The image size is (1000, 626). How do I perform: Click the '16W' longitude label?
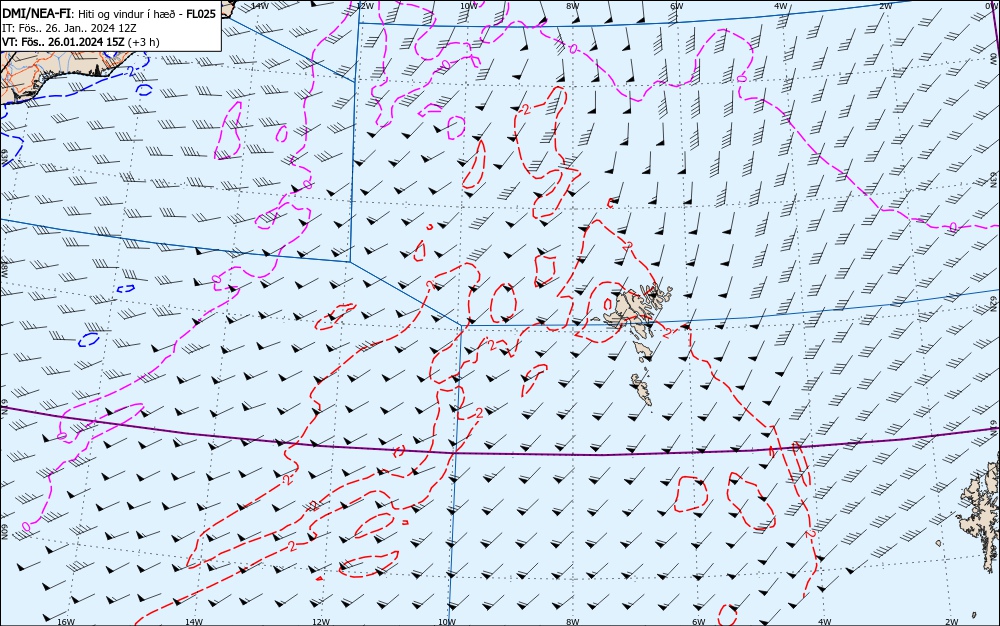click(66, 622)
